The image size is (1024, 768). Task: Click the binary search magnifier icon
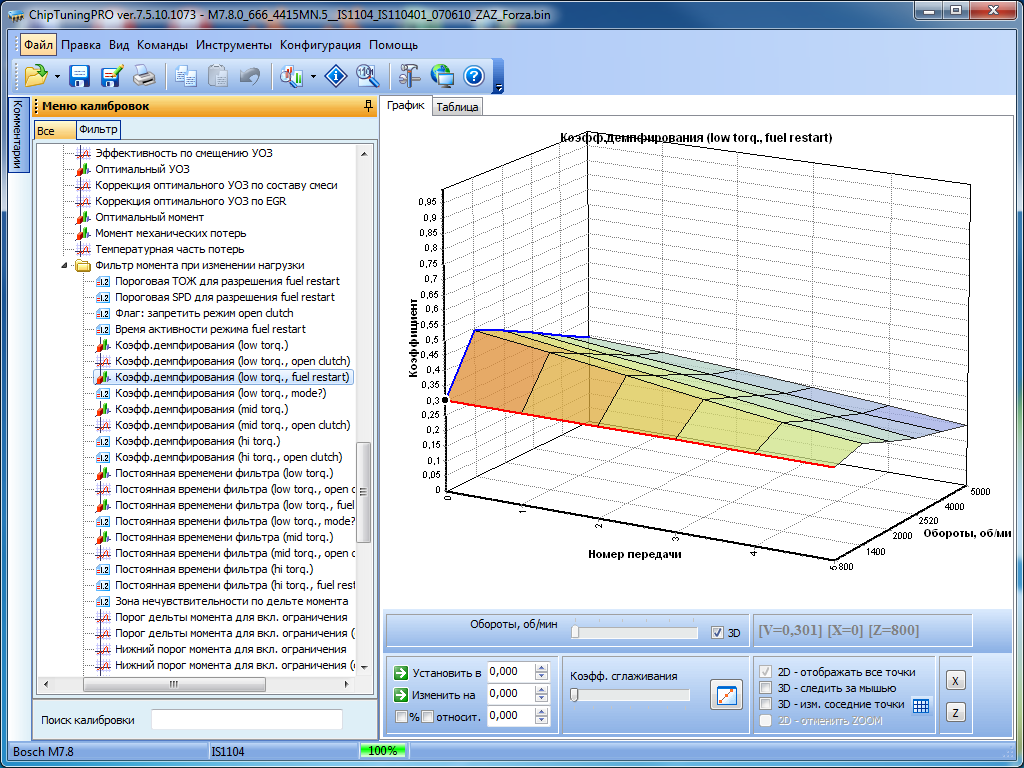(x=367, y=76)
